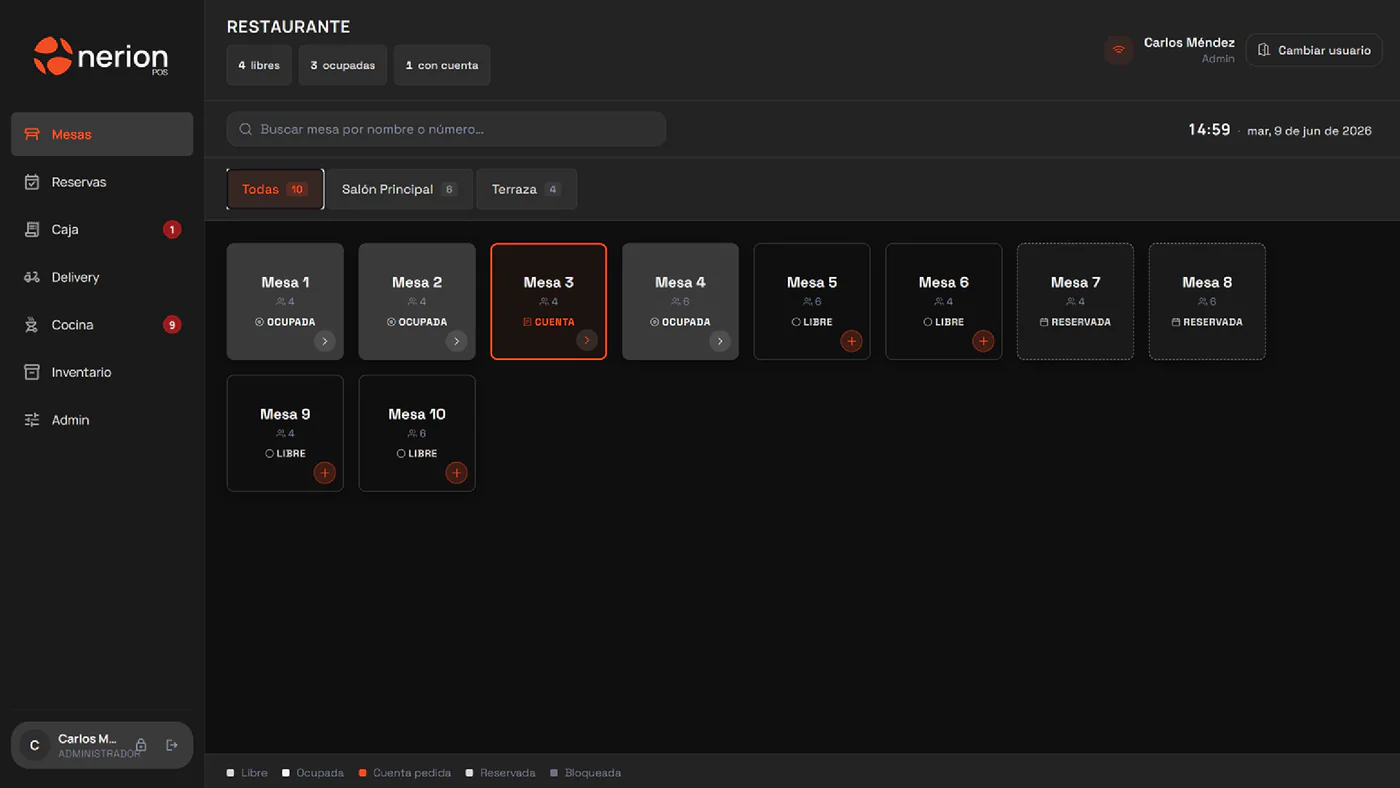1400x788 pixels.
Task: Click the plus button on Mesa 5
Action: click(x=851, y=341)
